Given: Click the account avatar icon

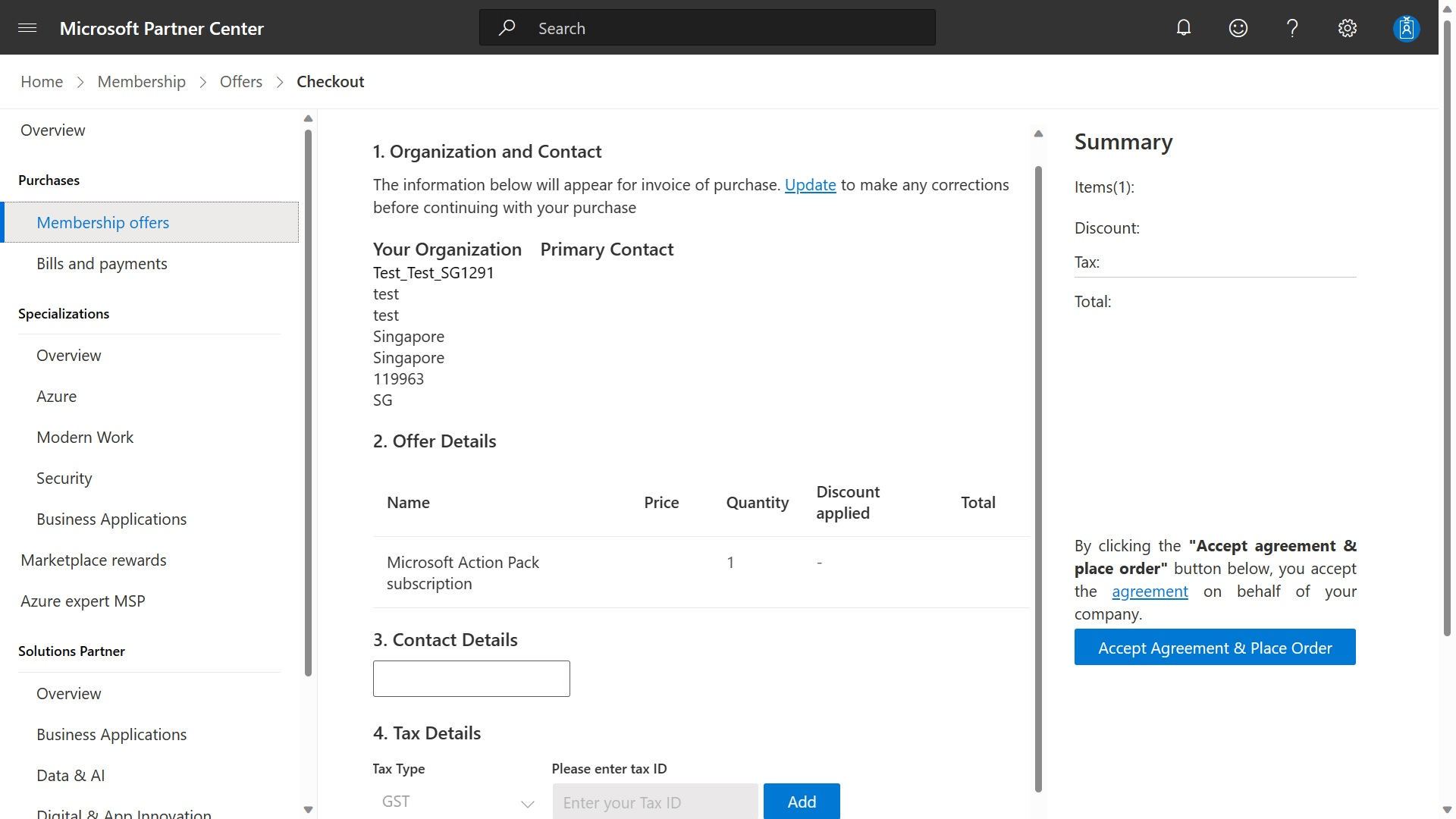Looking at the screenshot, I should click(1407, 28).
